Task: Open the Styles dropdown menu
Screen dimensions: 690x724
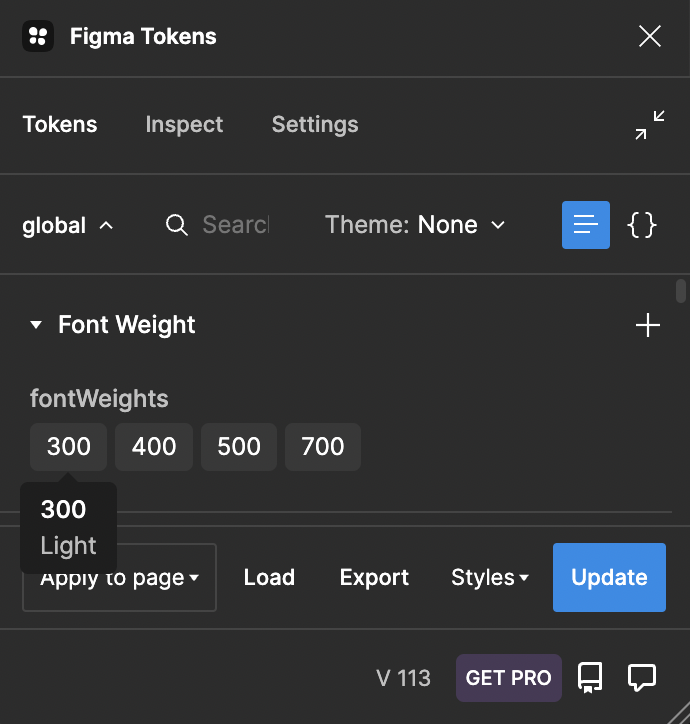Action: [490, 577]
